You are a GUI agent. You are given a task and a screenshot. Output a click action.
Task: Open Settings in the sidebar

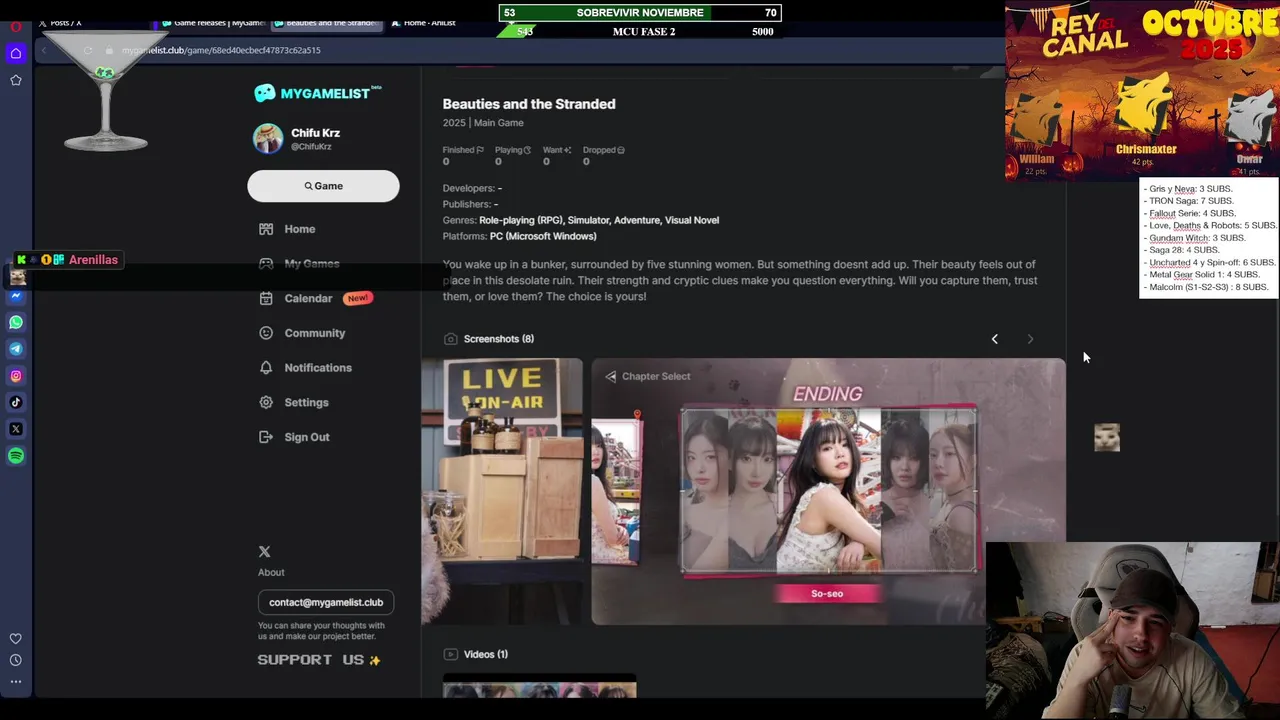tap(306, 402)
